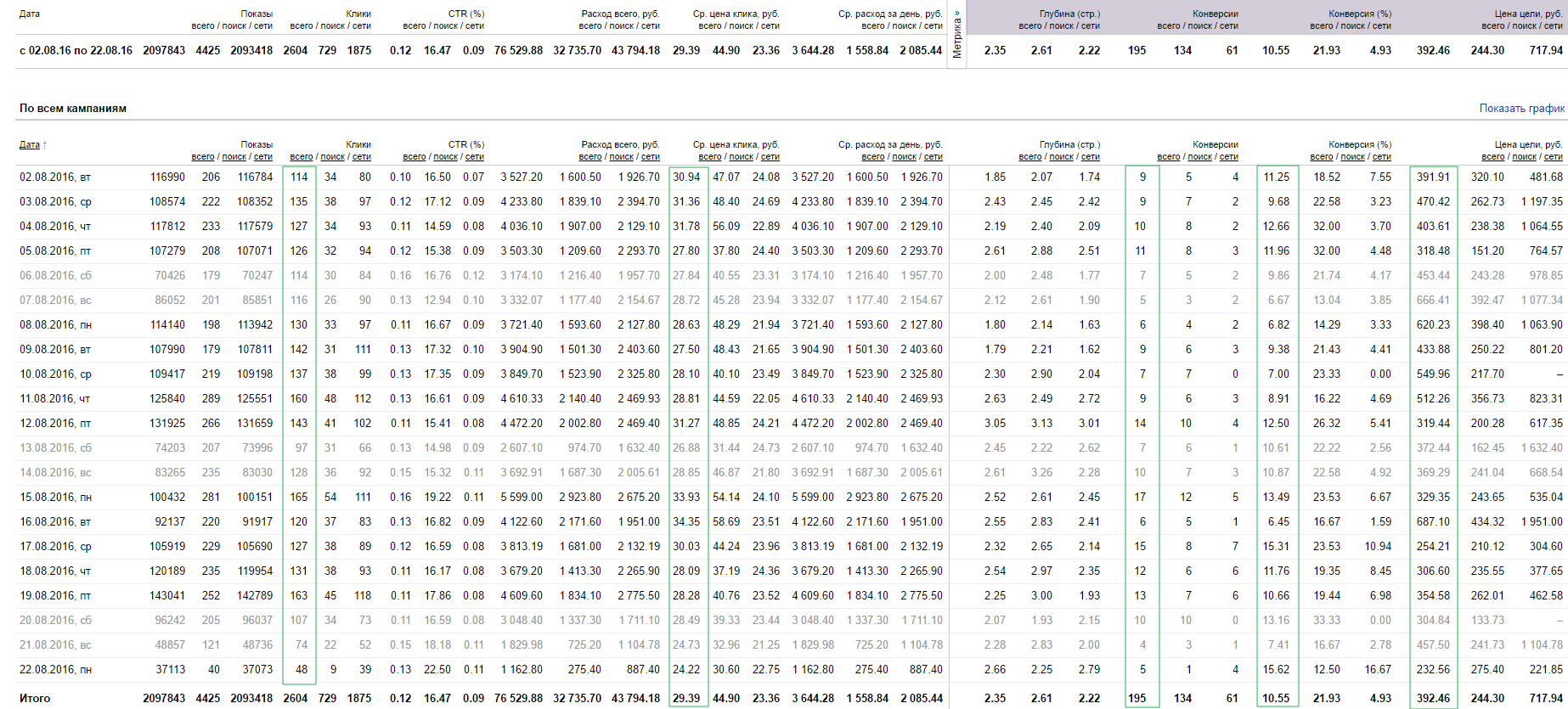Sort by Конверсия (%) всего link, campaigns table

pyautogui.click(x=1322, y=157)
